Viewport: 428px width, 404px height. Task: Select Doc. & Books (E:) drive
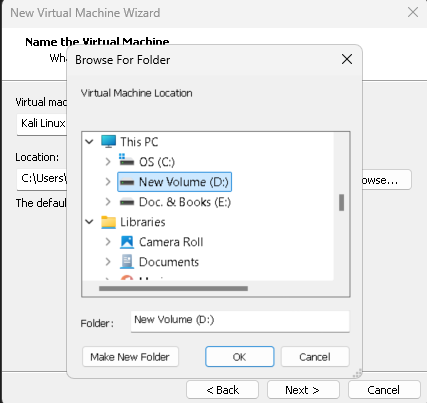[185, 202]
